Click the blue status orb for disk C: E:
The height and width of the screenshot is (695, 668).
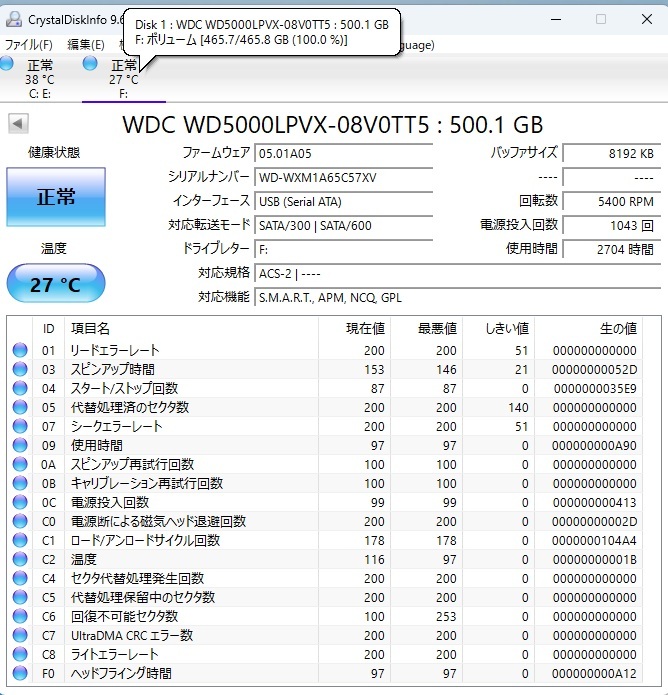[x=7, y=63]
